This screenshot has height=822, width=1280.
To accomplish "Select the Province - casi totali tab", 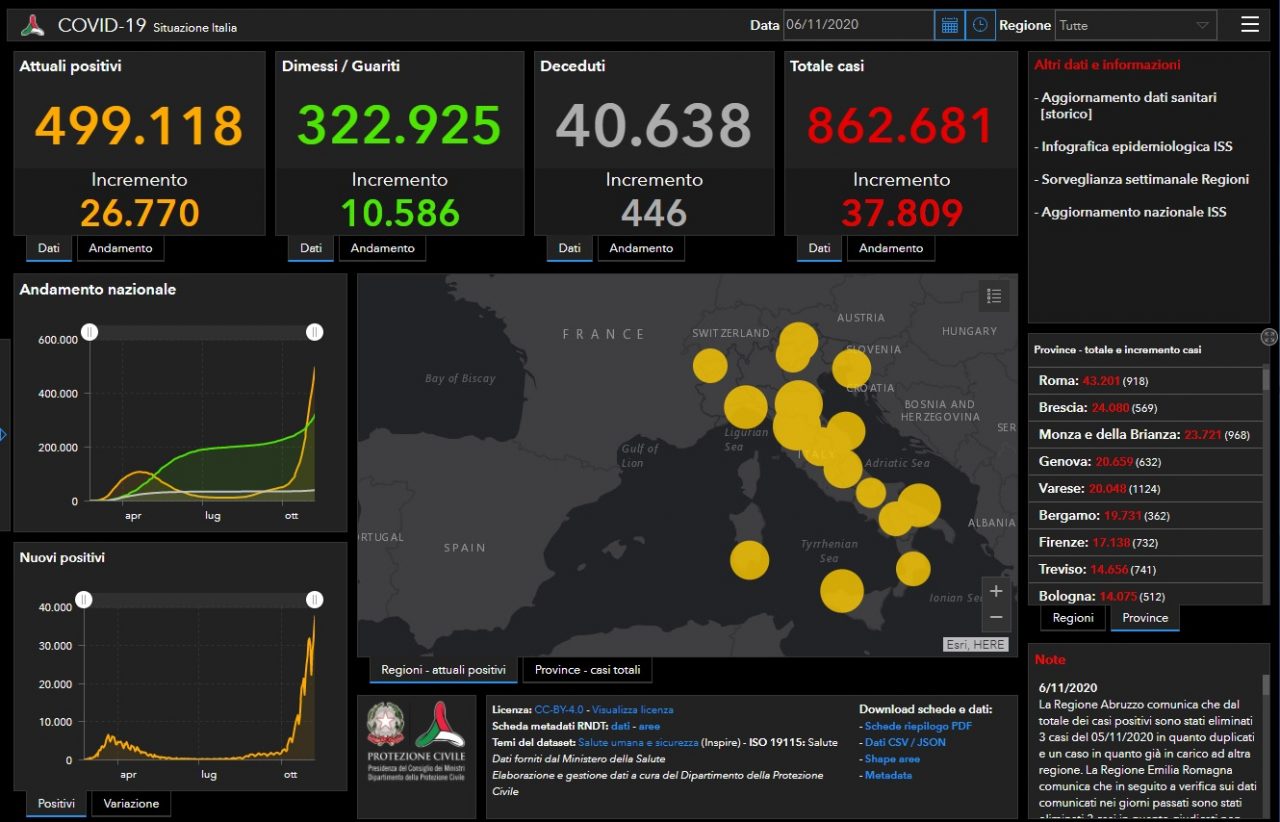I will point(587,670).
